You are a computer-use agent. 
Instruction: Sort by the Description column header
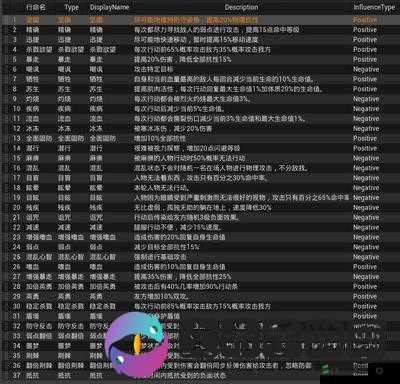[241, 7]
